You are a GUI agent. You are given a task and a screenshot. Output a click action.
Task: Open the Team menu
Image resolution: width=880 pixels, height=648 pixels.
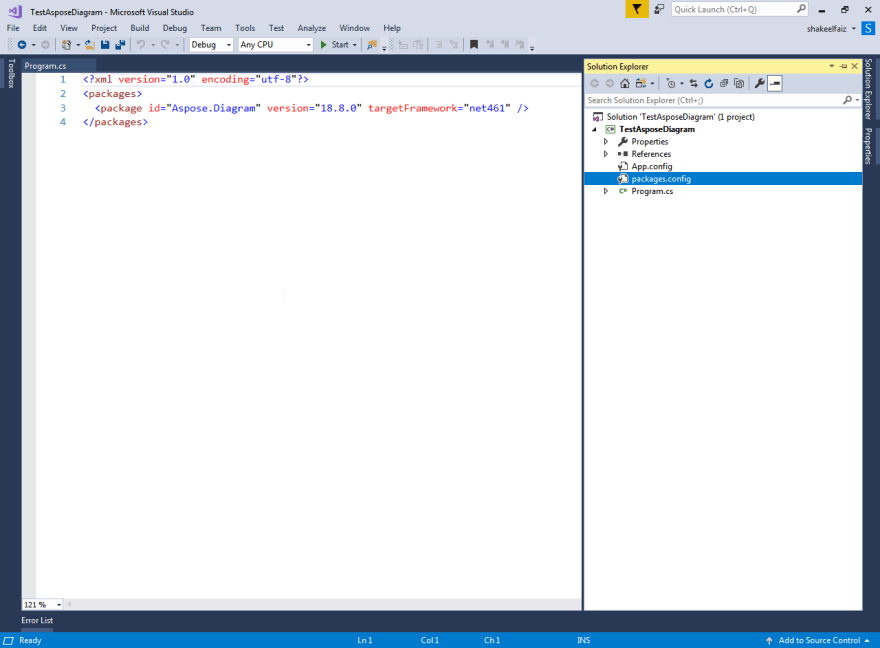[211, 28]
